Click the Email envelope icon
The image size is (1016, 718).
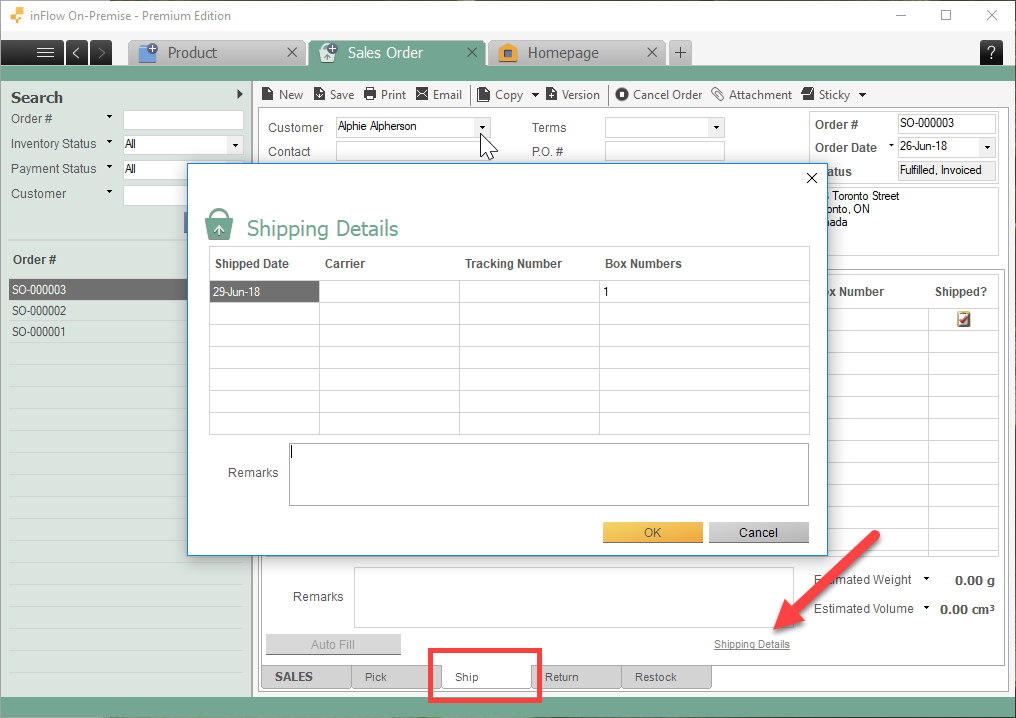[422, 94]
